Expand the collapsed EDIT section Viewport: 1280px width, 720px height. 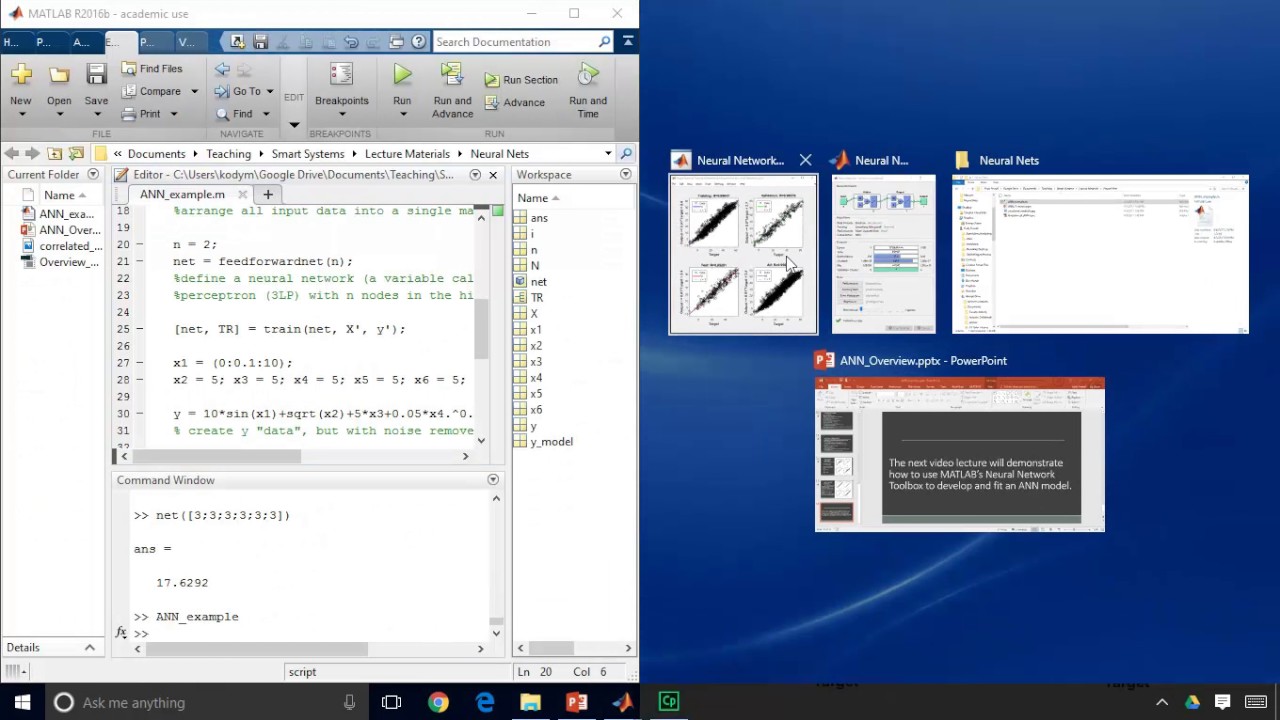pos(293,125)
